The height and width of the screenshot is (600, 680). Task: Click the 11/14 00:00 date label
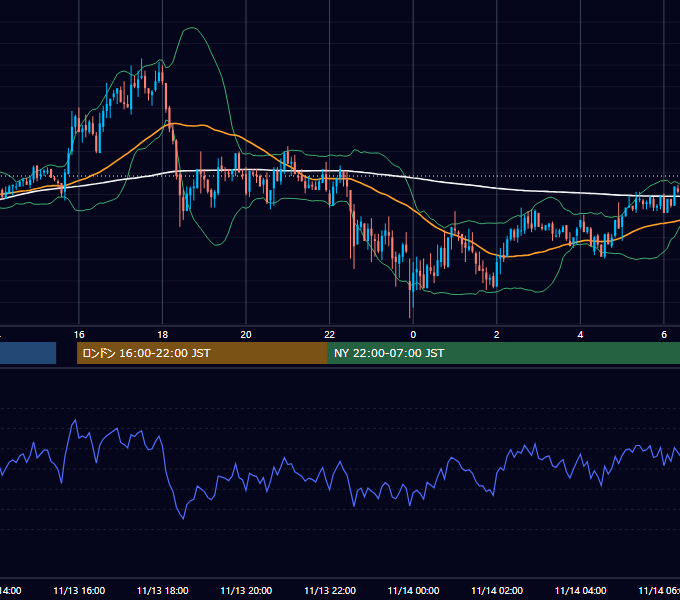(413, 591)
